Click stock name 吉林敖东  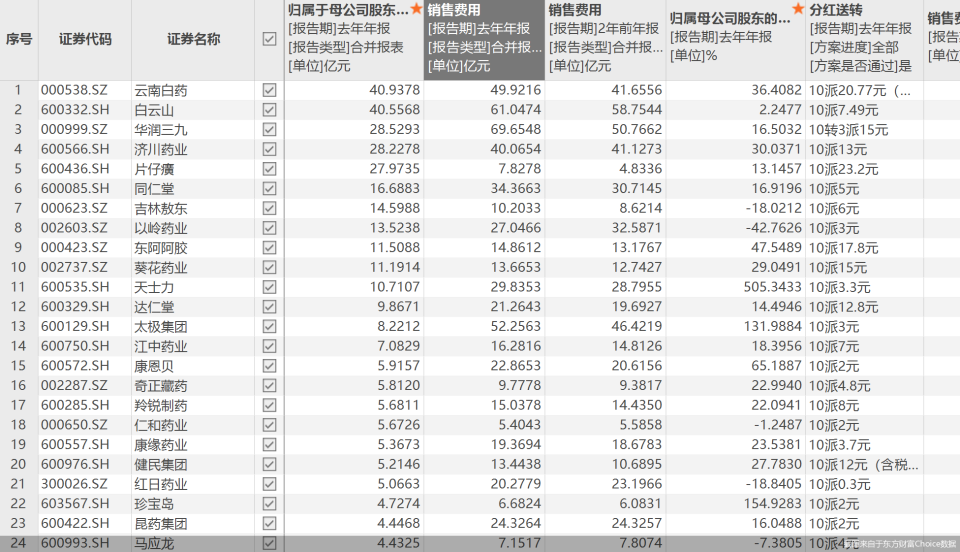[x=161, y=208]
